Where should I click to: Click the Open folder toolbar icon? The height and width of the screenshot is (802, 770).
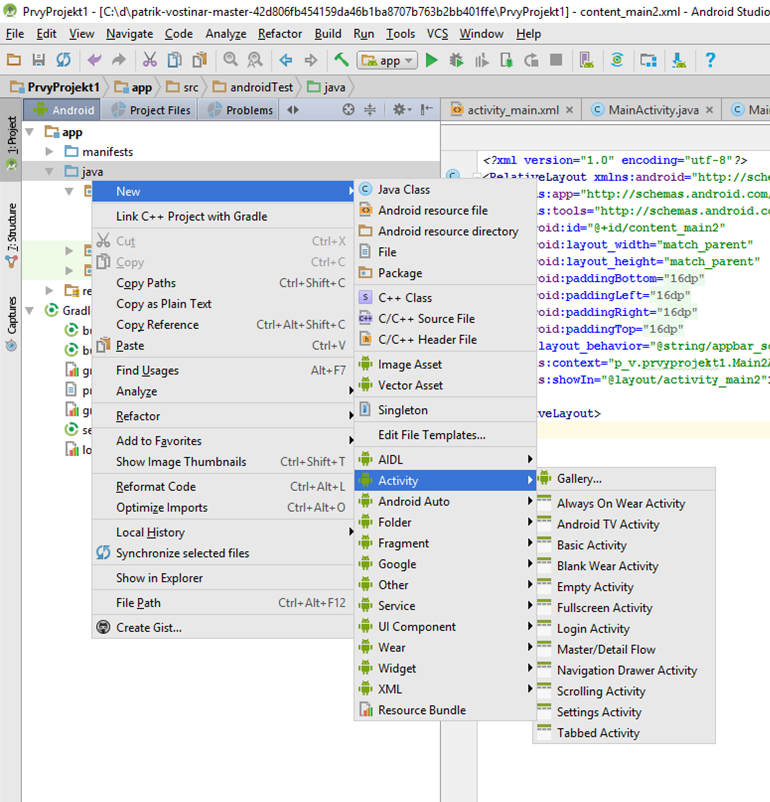click(14, 60)
